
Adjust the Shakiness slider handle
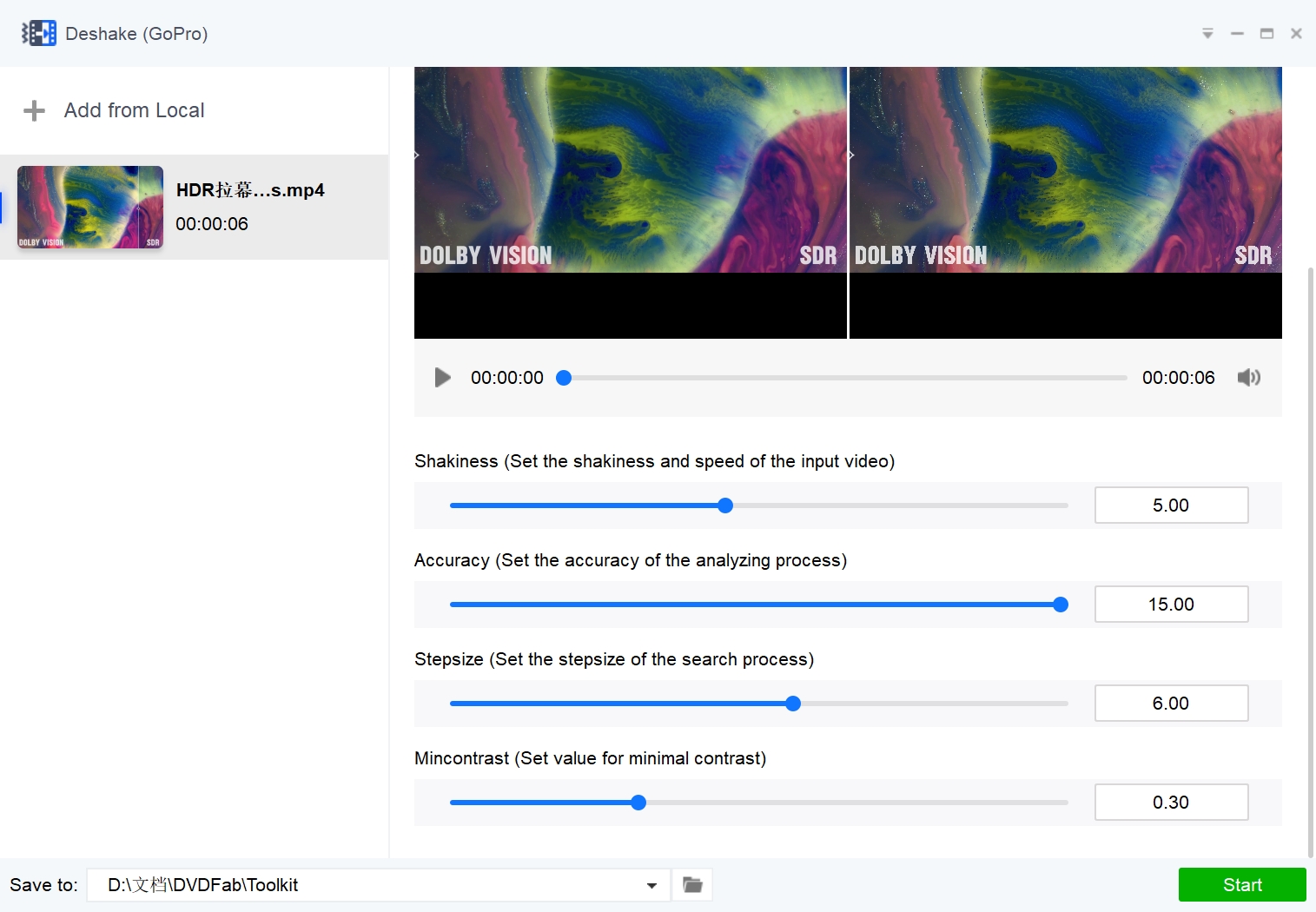tap(725, 505)
